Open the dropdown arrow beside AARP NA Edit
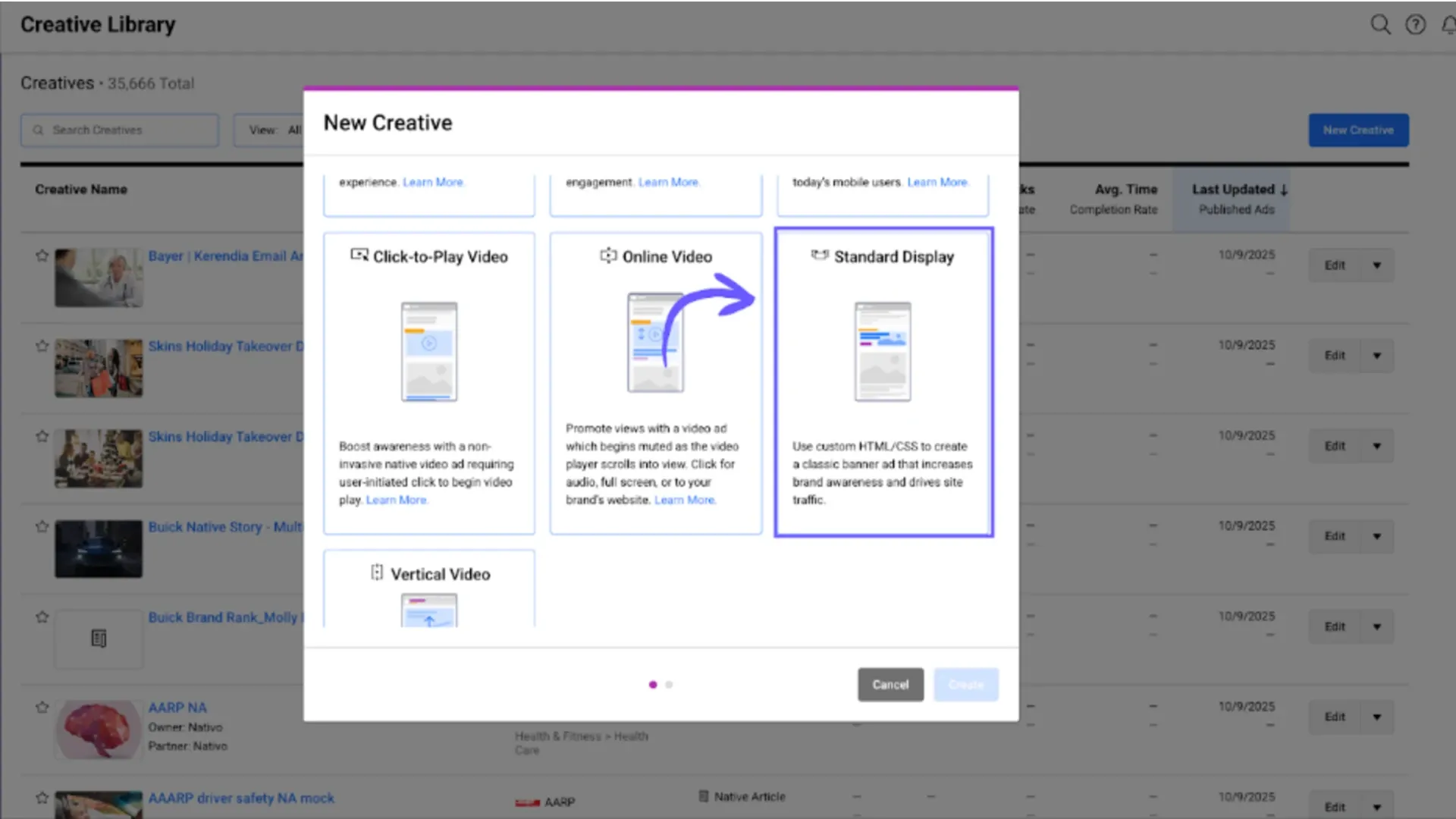Image resolution: width=1456 pixels, height=819 pixels. coord(1376,717)
